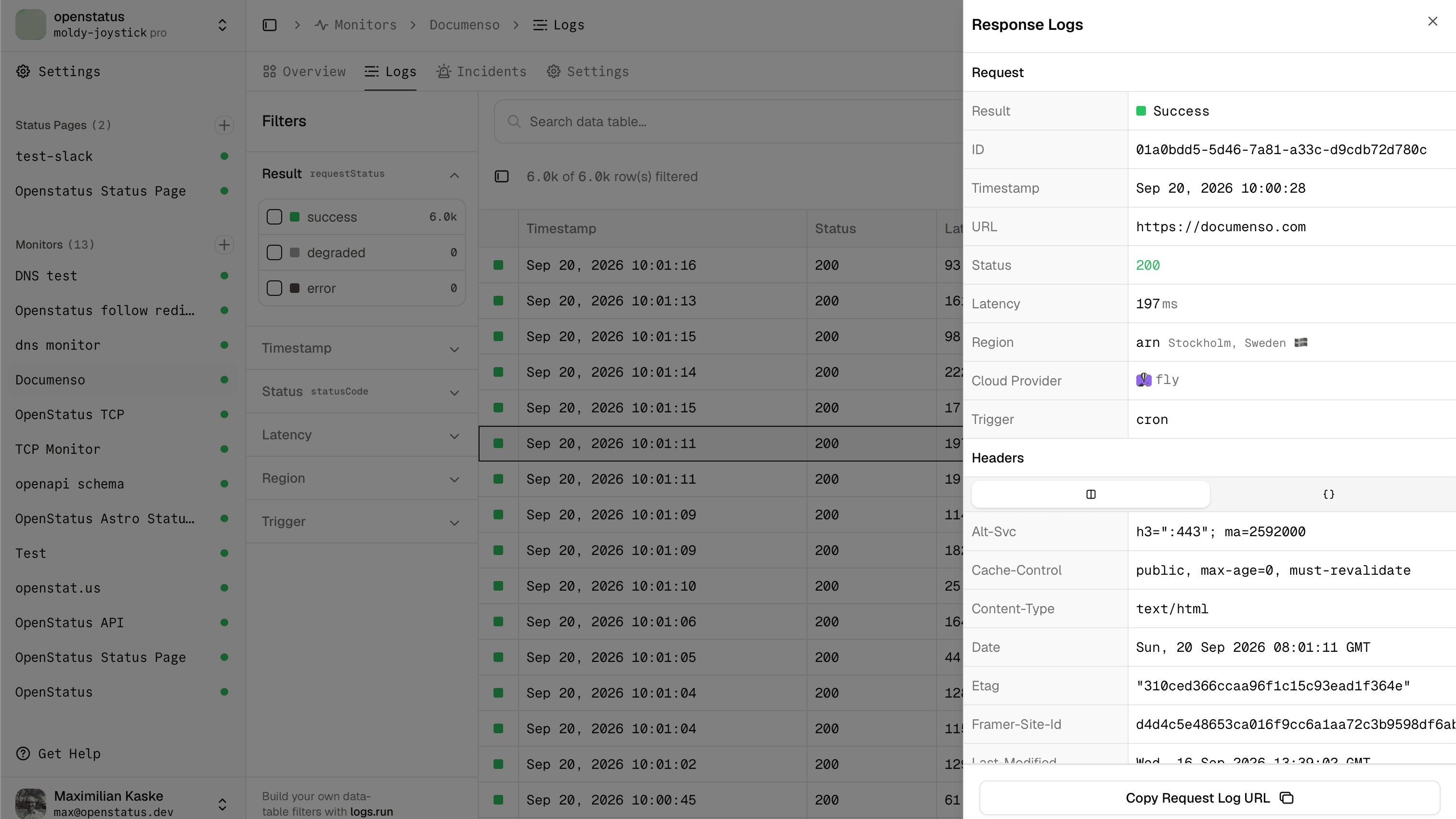The height and width of the screenshot is (819, 1456).
Task: Expand the Region filter section
Action: point(362,478)
